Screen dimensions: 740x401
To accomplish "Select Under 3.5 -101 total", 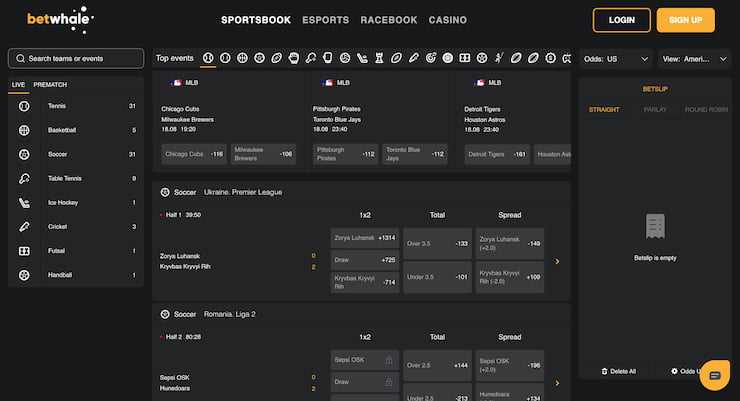I will (437, 277).
